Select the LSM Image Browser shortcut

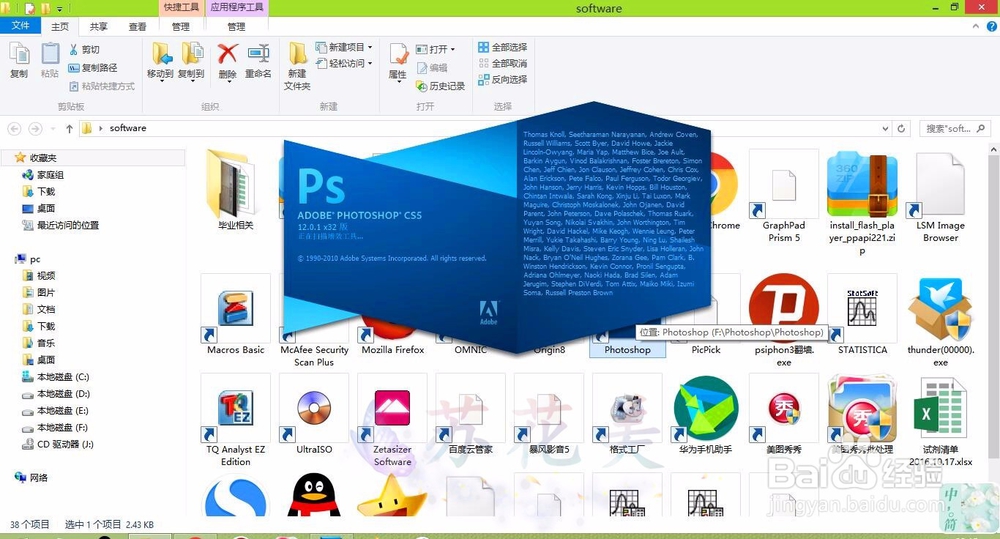941,196
